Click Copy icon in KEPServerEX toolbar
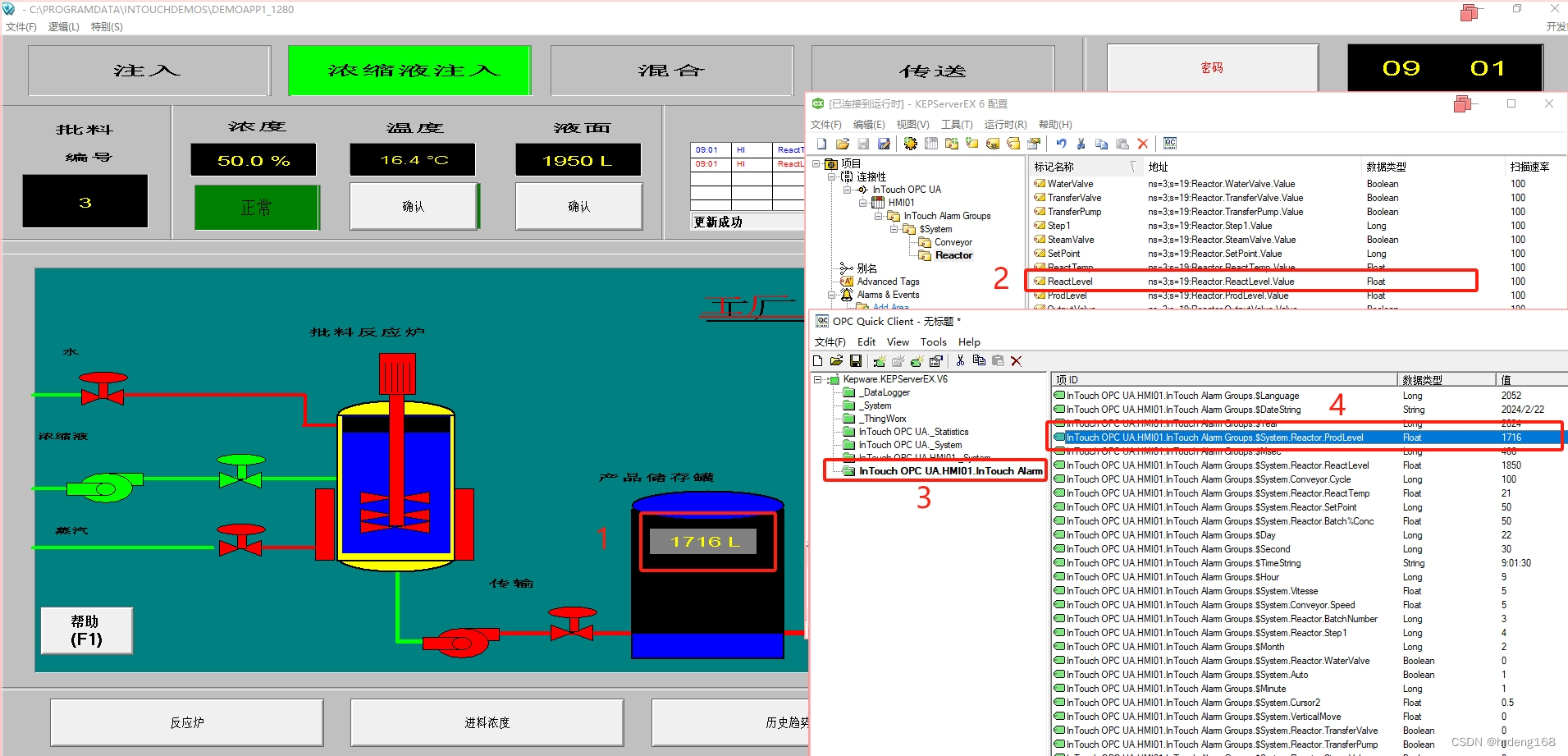This screenshot has height=756, width=1568. tap(1101, 144)
